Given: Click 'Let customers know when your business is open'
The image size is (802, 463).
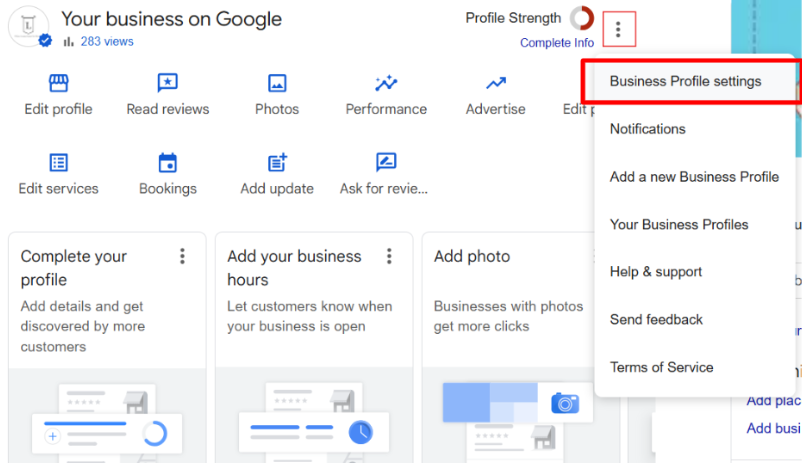Looking at the screenshot, I should (309, 316).
